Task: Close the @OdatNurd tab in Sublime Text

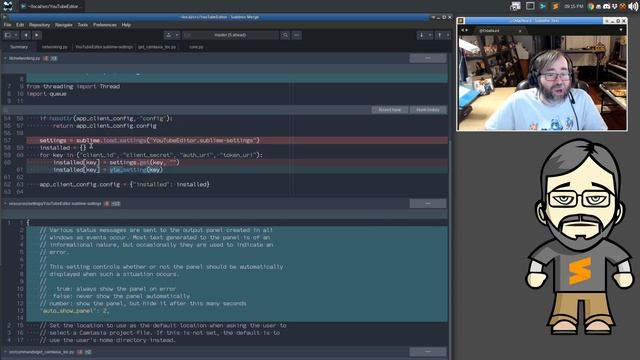Action: click(x=520, y=31)
